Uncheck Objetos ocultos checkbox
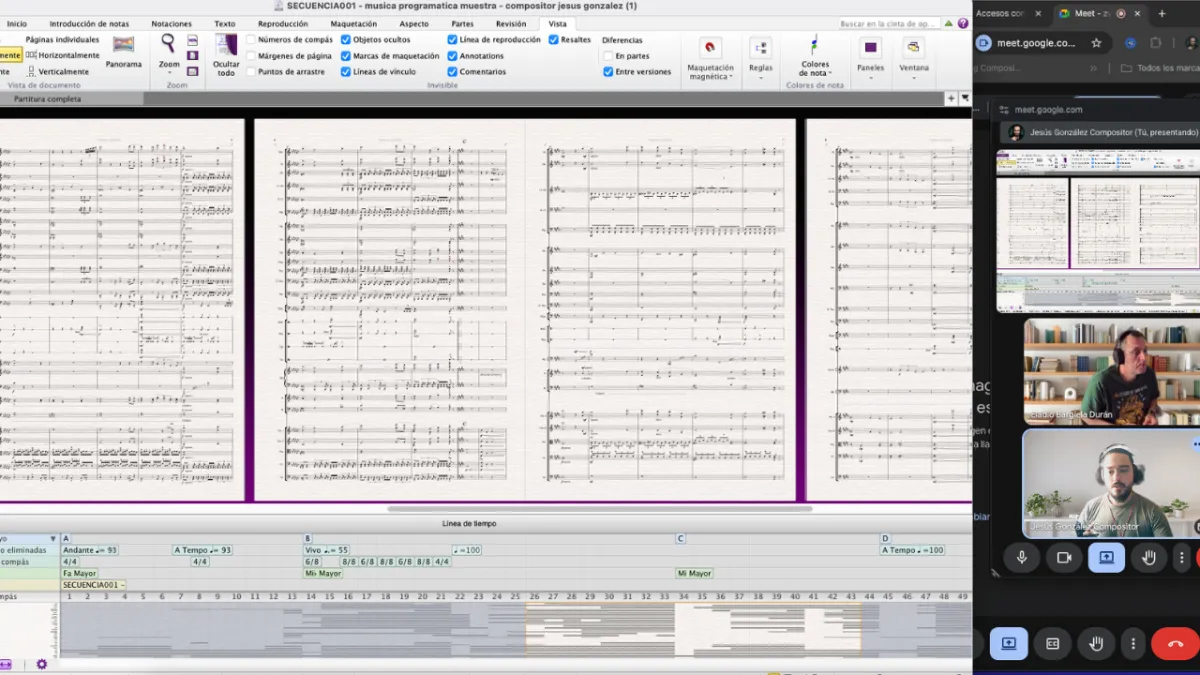Screen dimensions: 1200x675 coord(346,40)
